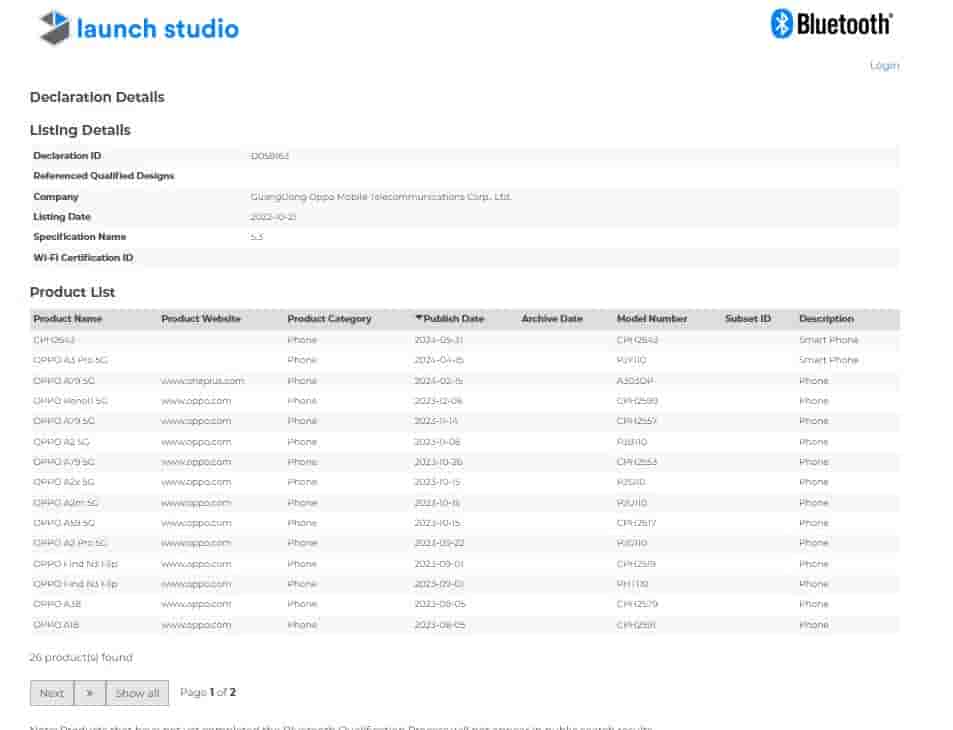Click the Description column header

click(826, 319)
